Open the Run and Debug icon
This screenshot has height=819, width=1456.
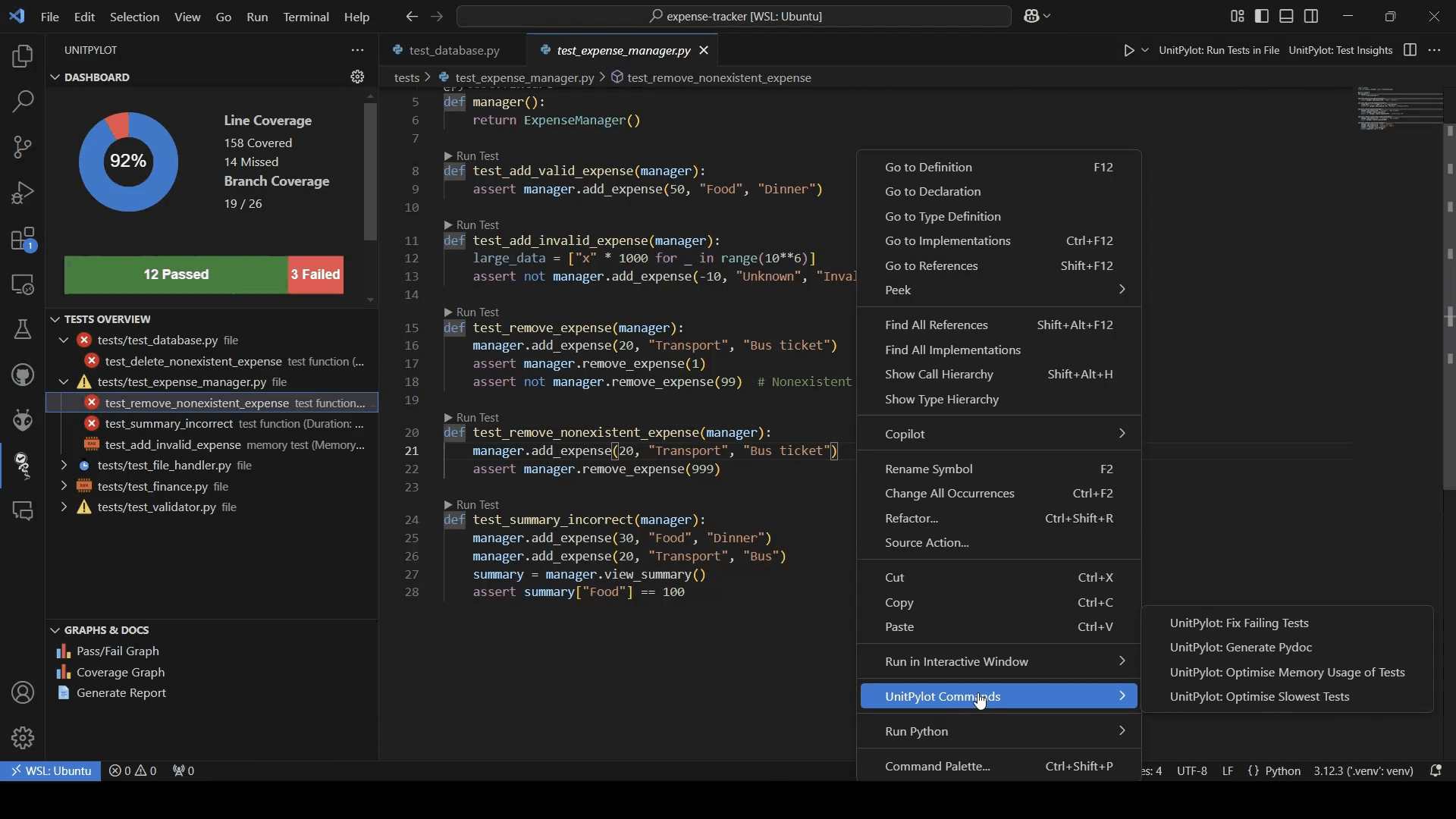tap(23, 193)
